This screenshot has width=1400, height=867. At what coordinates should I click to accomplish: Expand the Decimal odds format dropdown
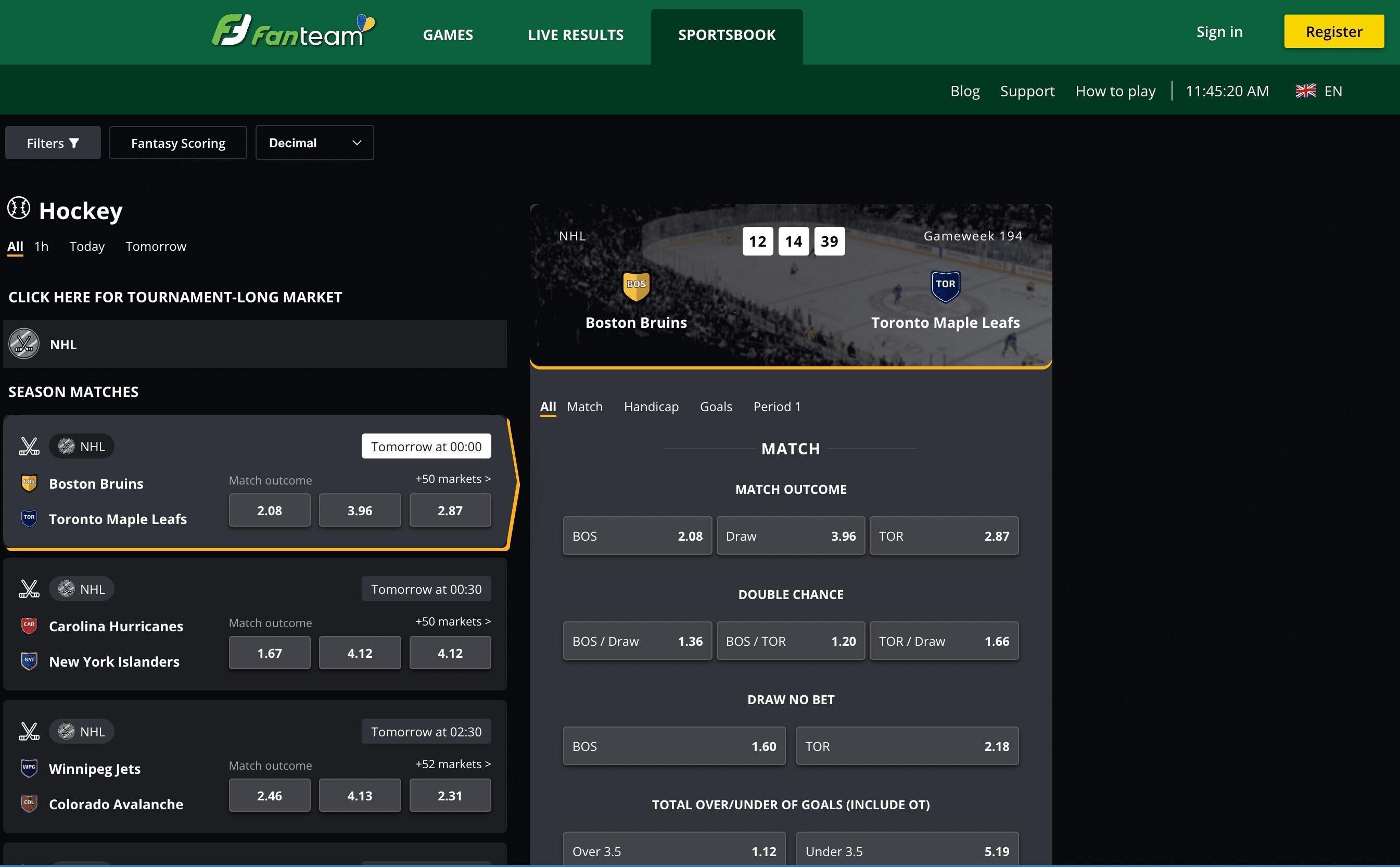[x=315, y=143]
